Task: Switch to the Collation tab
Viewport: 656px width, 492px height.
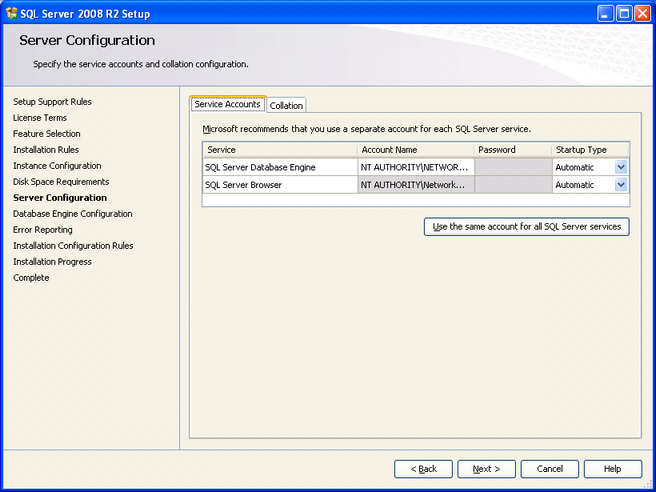Action: 287,106
